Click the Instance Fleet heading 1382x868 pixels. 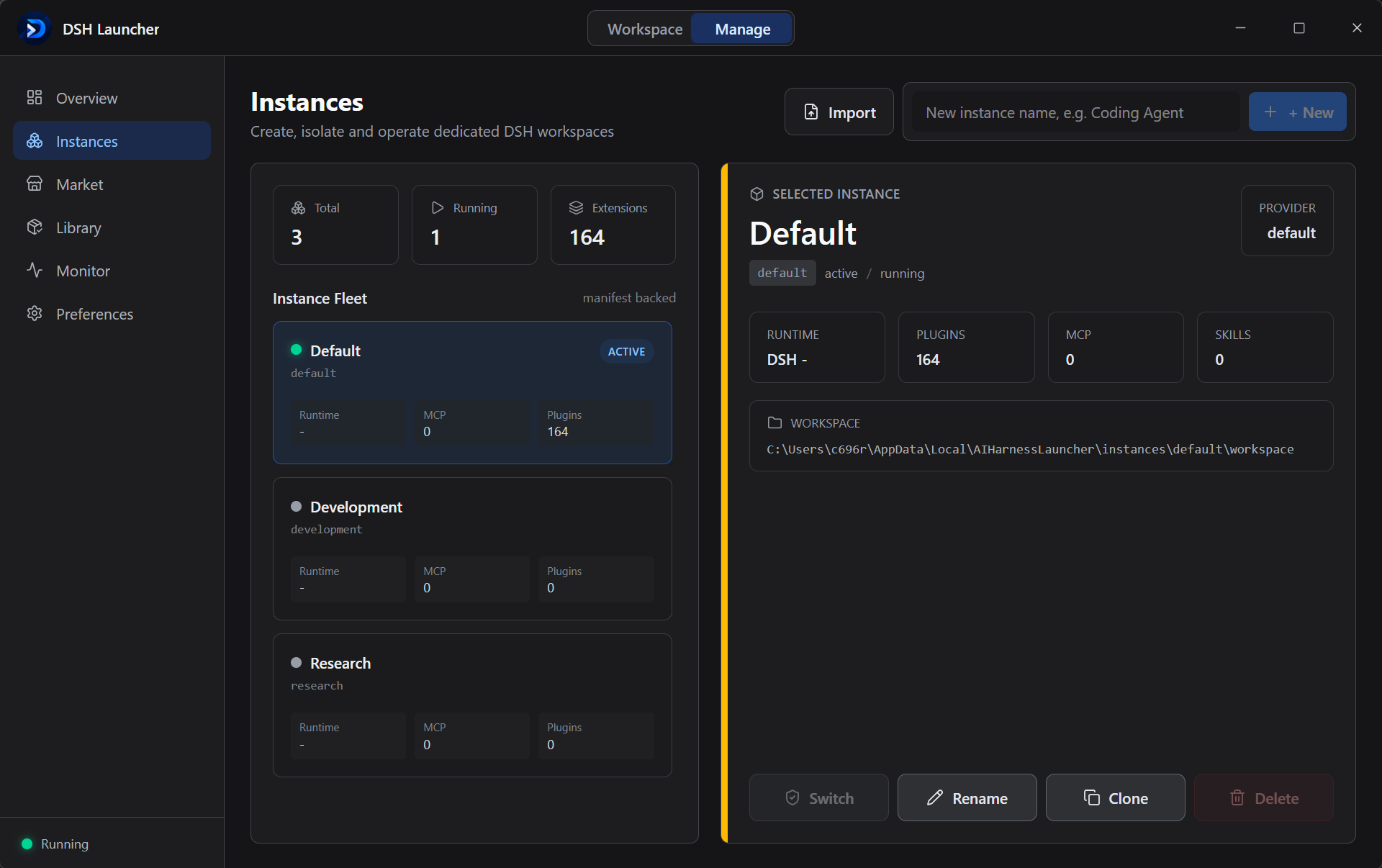tap(320, 298)
